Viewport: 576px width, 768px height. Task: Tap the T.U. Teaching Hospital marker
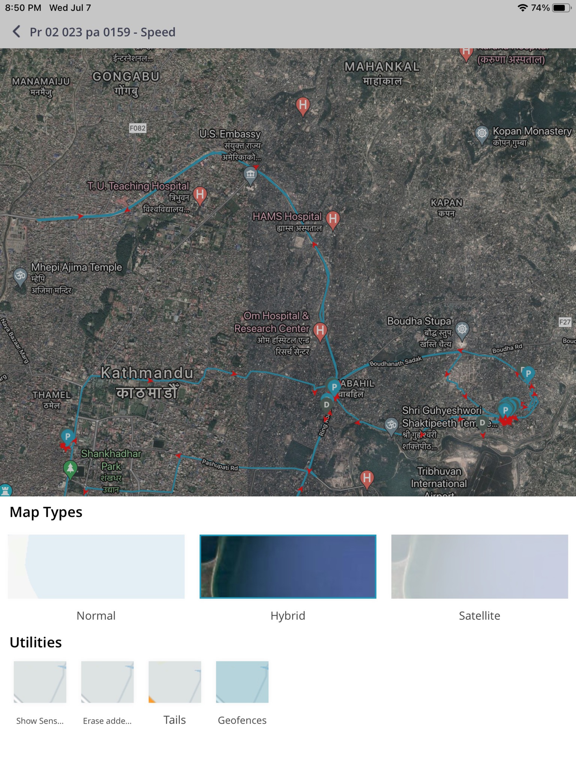click(199, 195)
